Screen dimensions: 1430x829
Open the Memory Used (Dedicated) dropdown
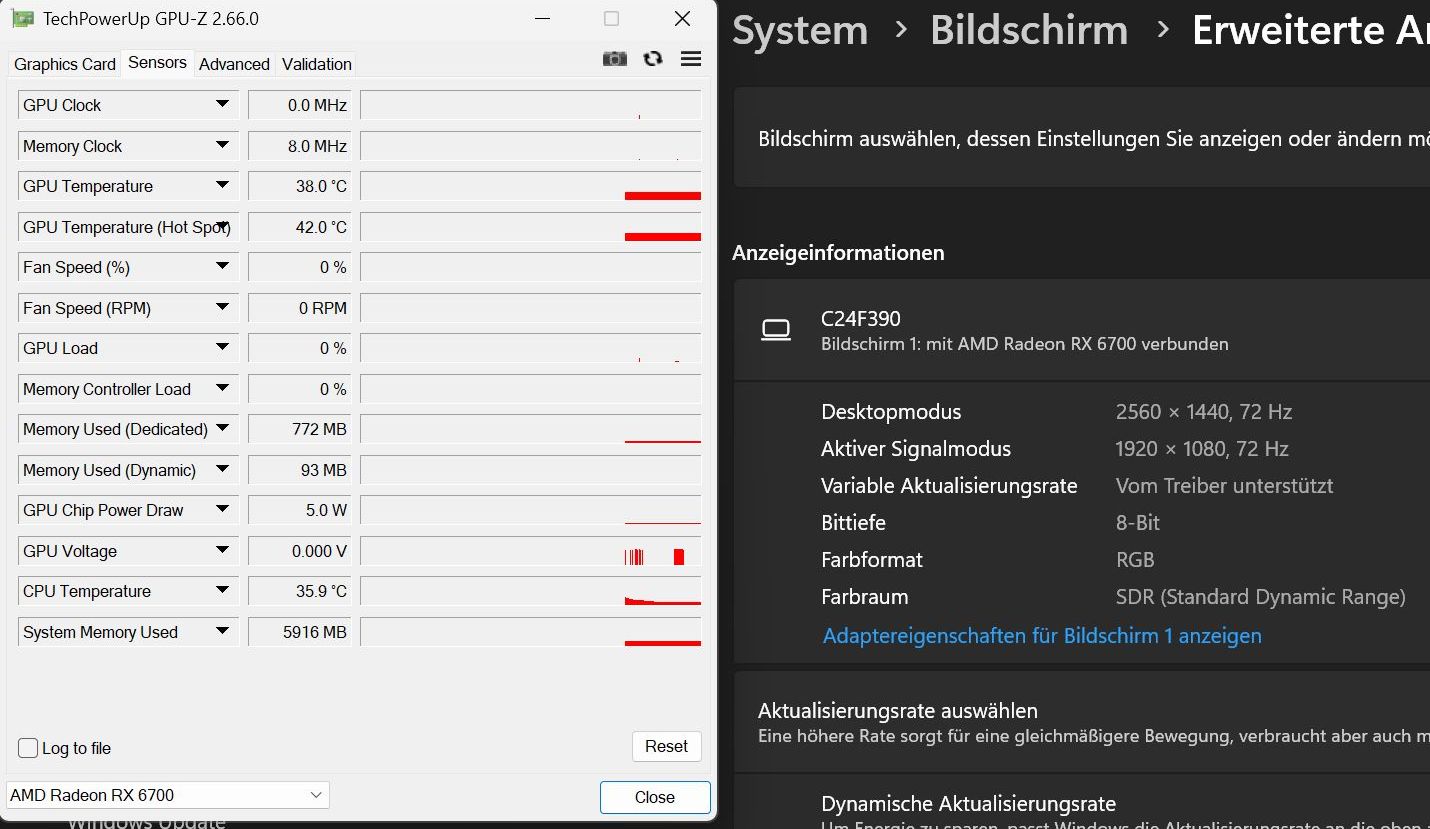point(222,429)
